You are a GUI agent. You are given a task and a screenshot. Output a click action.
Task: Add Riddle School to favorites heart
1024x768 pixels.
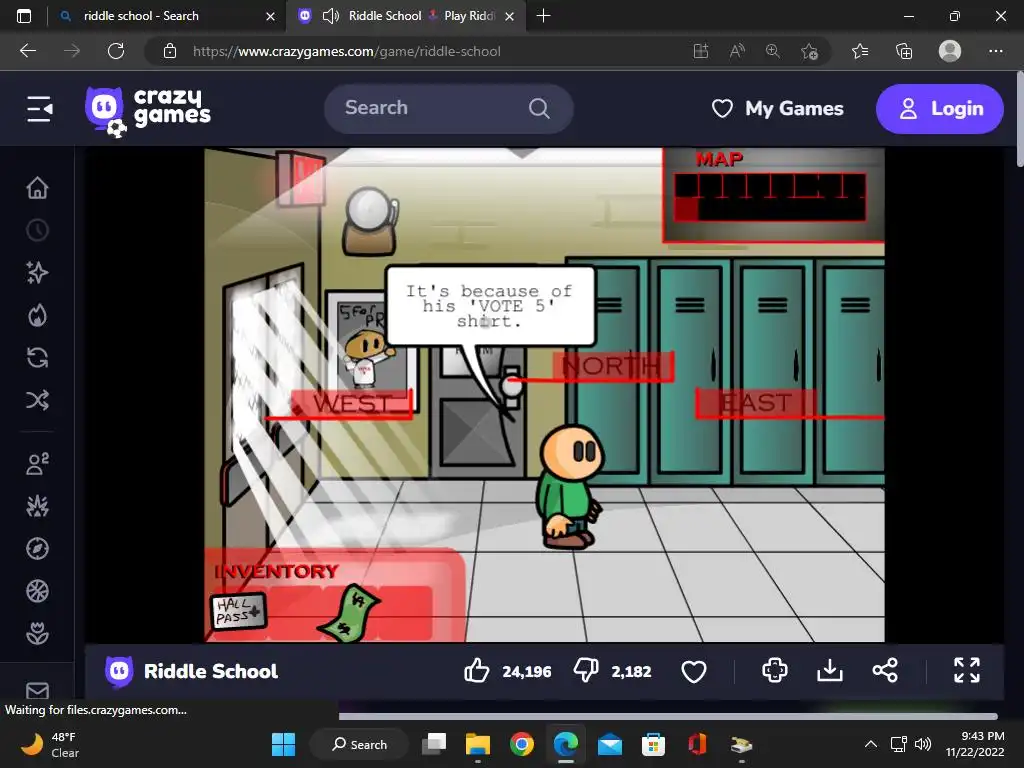click(694, 671)
